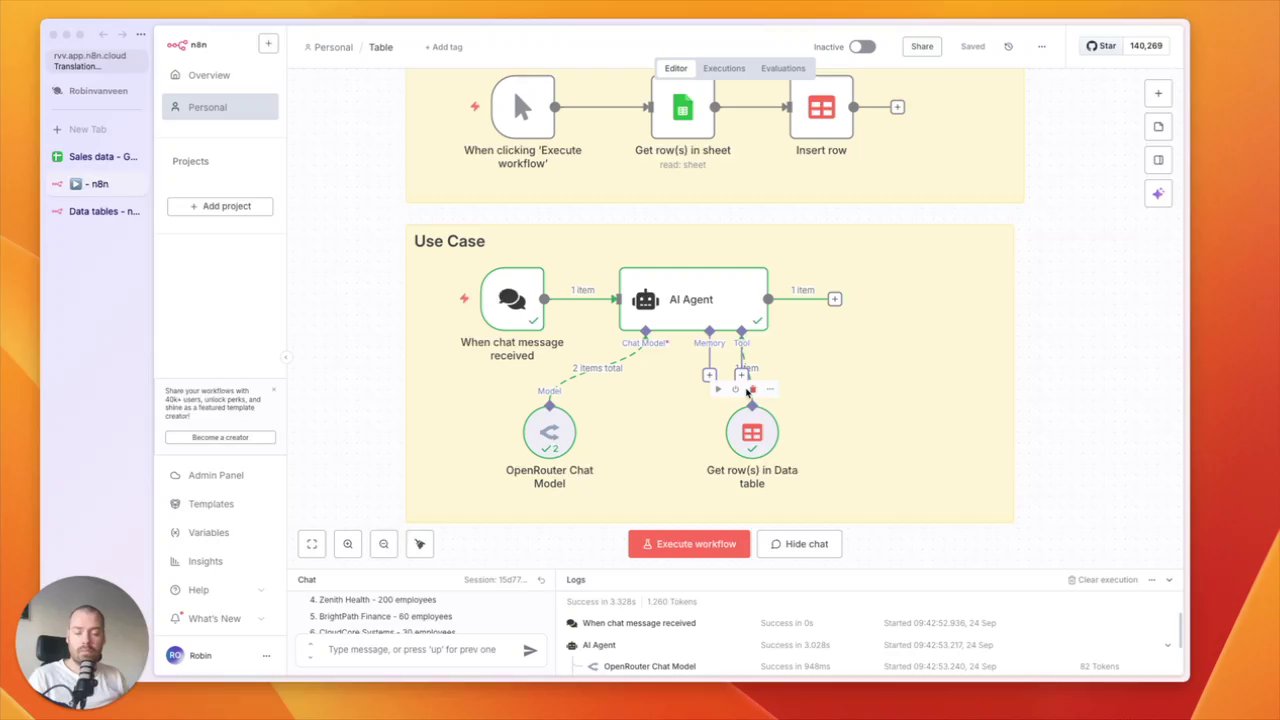
Task: Click New Tab in browser sidebar
Action: coord(87,129)
